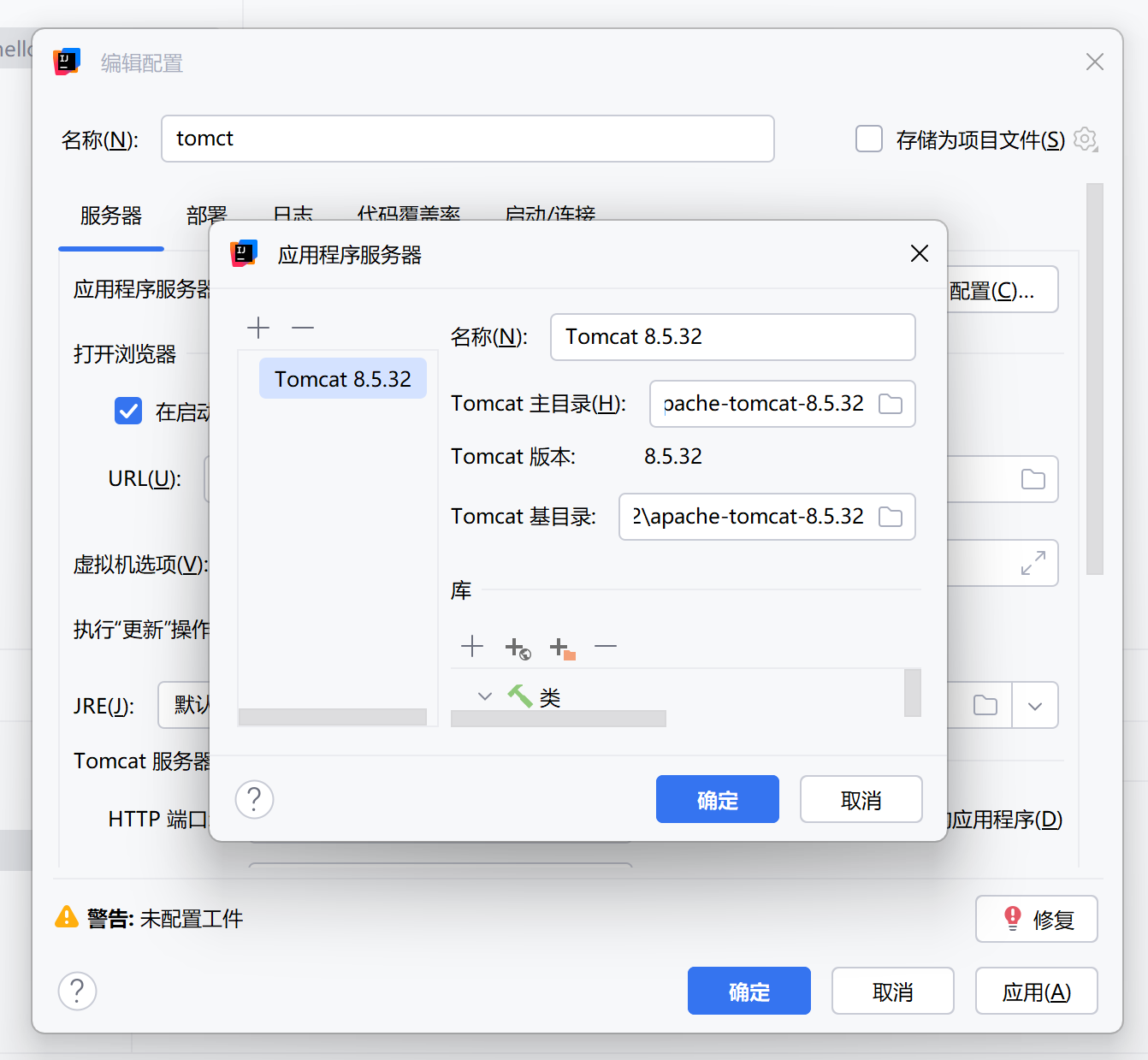Open the JRE dropdown arrow
This screenshot has height=1060, width=1148.
point(1035,705)
